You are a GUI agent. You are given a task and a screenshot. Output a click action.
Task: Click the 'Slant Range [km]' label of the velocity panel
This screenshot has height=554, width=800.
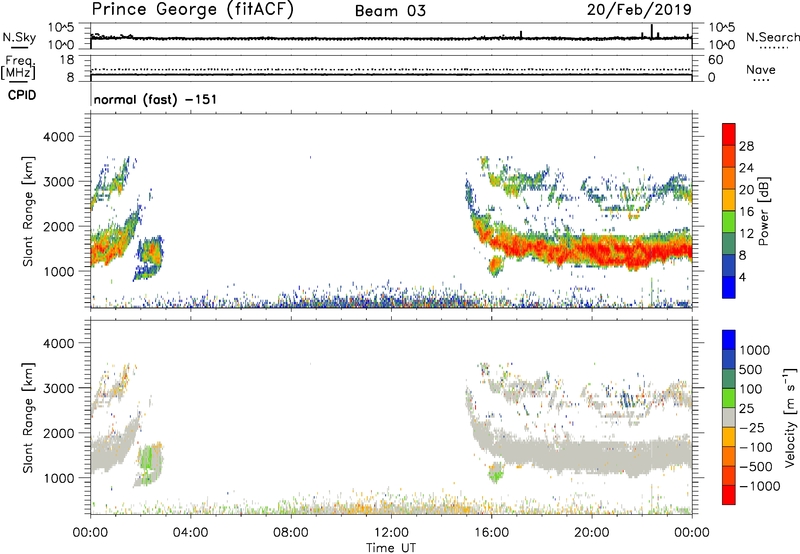28,418
